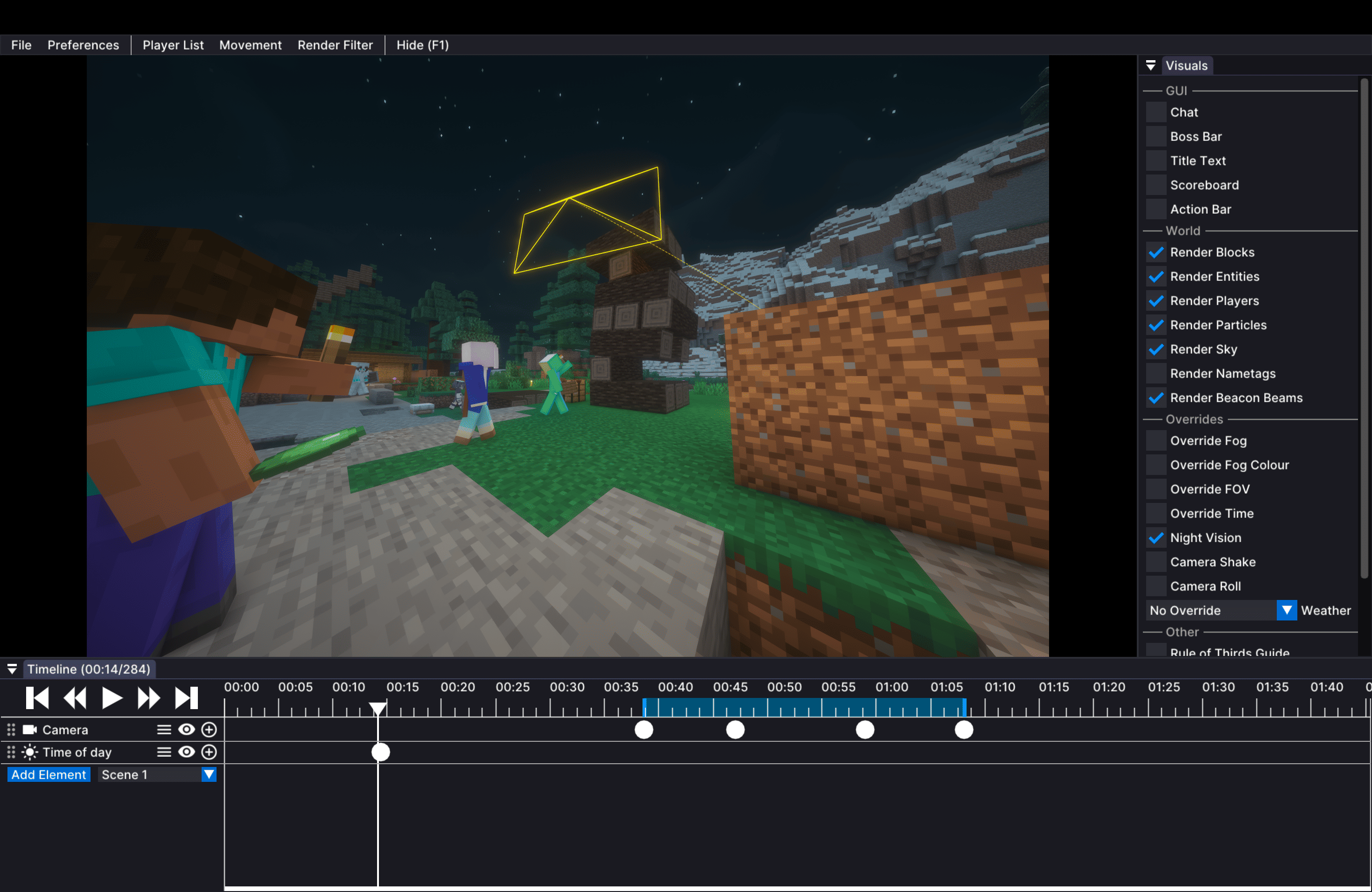Disable Night Vision
Viewport: 1372px width, 892px height.
point(1156,537)
